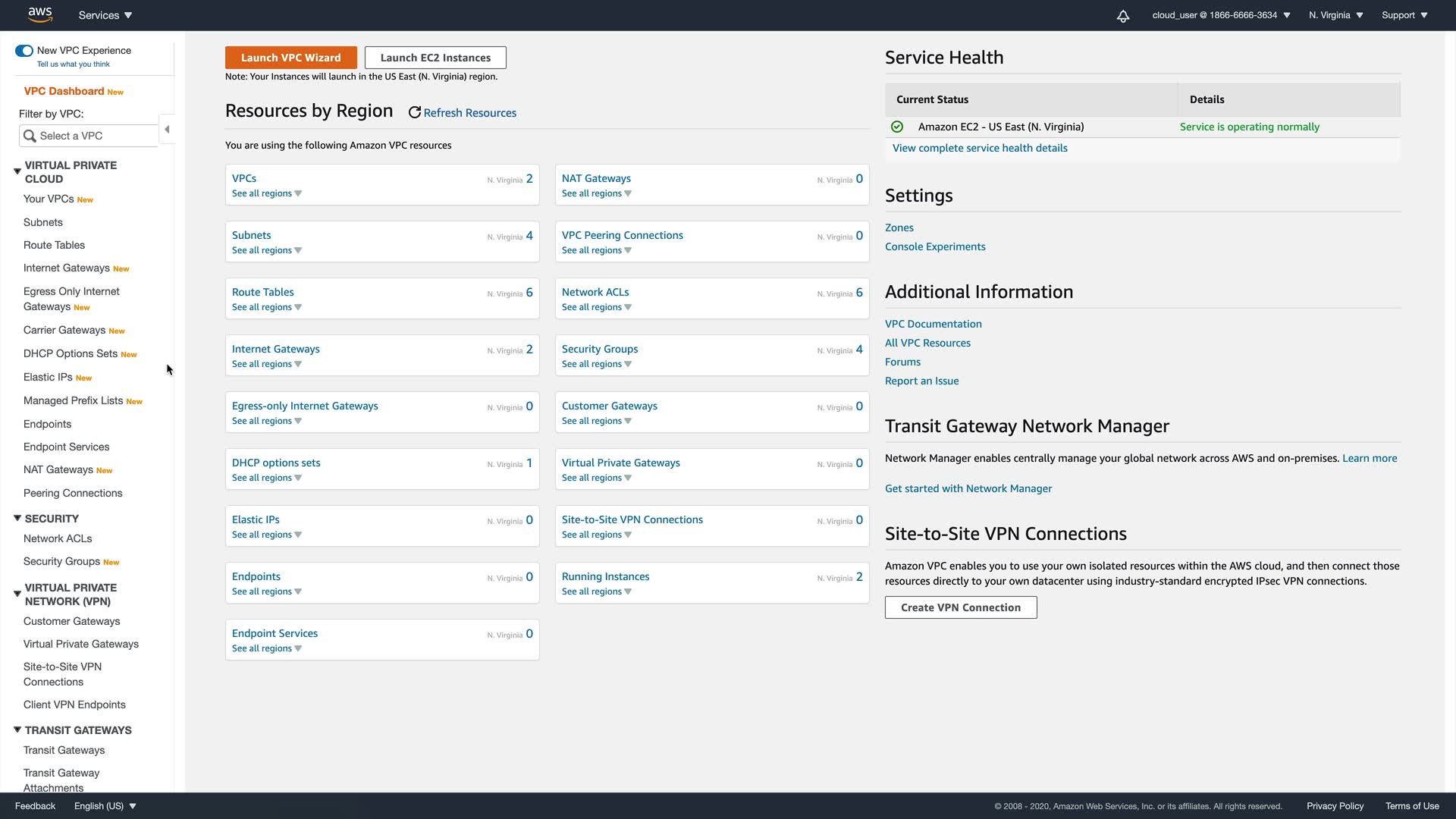Viewport: 1456px width, 819px height.
Task: Click the Create VPN Connection button
Action: [x=960, y=607]
